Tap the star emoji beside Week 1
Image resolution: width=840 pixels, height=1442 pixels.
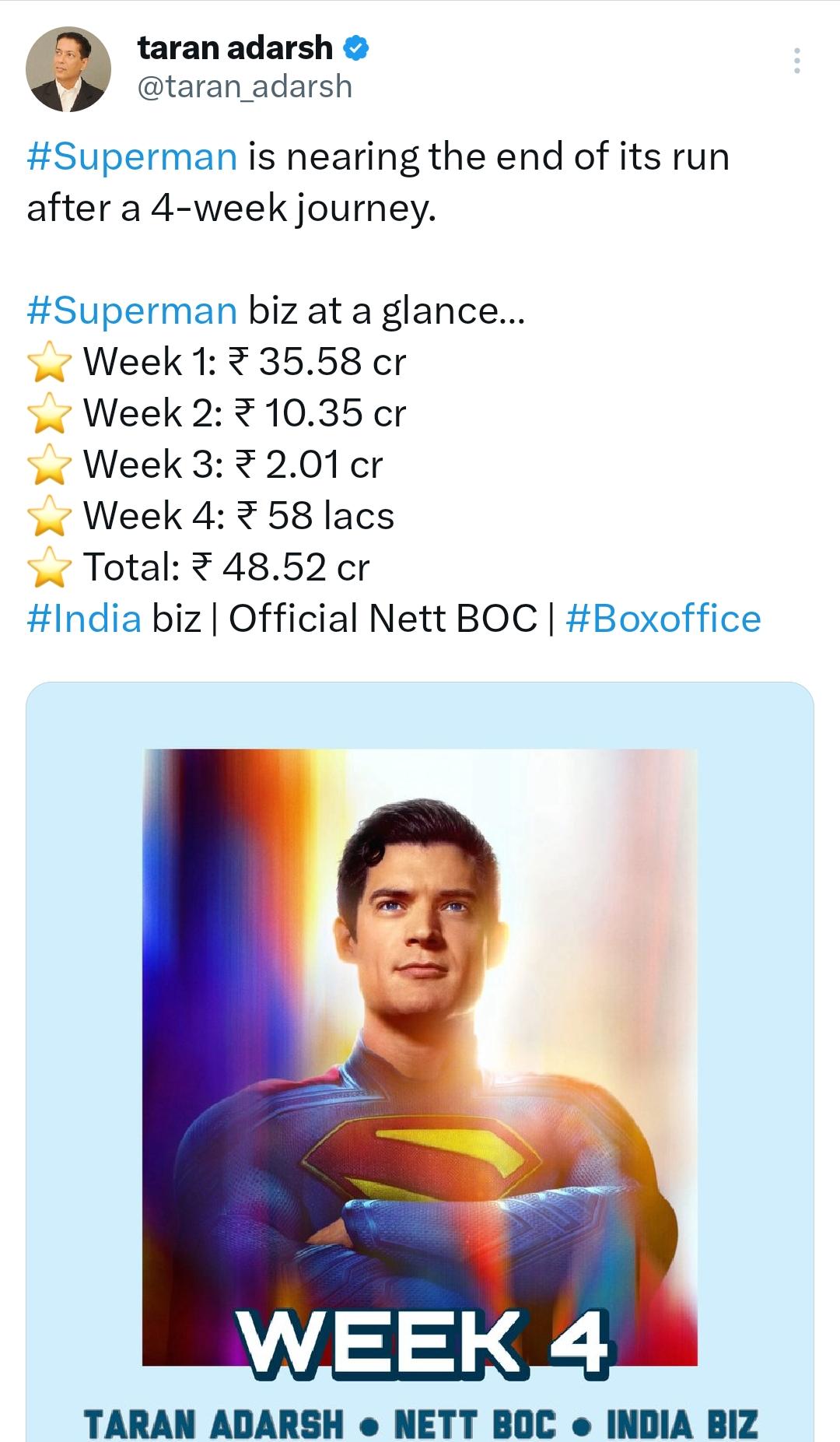[50, 362]
